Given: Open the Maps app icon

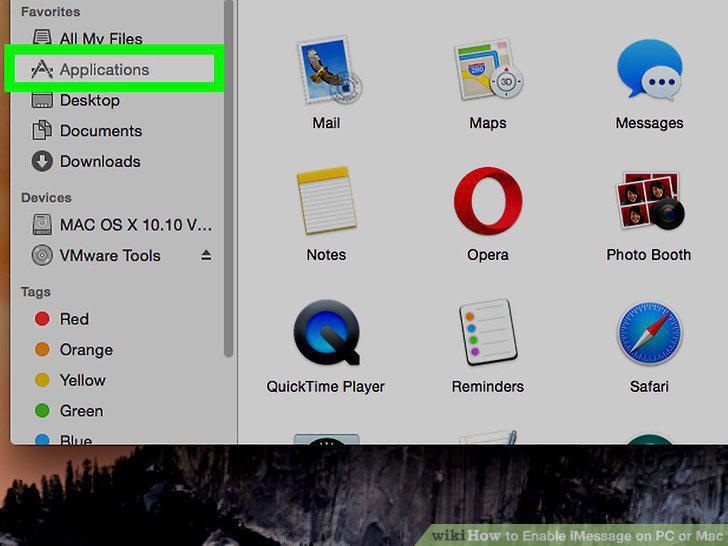Looking at the screenshot, I should coord(488,70).
